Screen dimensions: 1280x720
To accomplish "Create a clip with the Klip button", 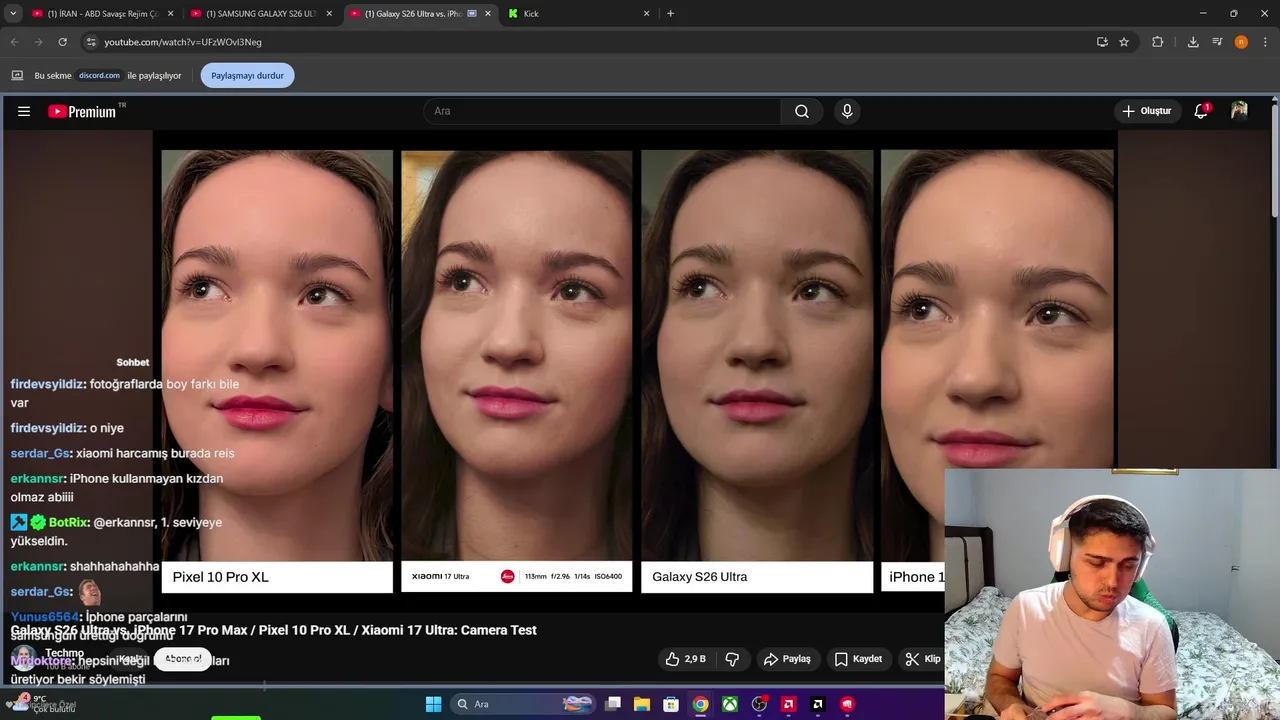I will 922,659.
